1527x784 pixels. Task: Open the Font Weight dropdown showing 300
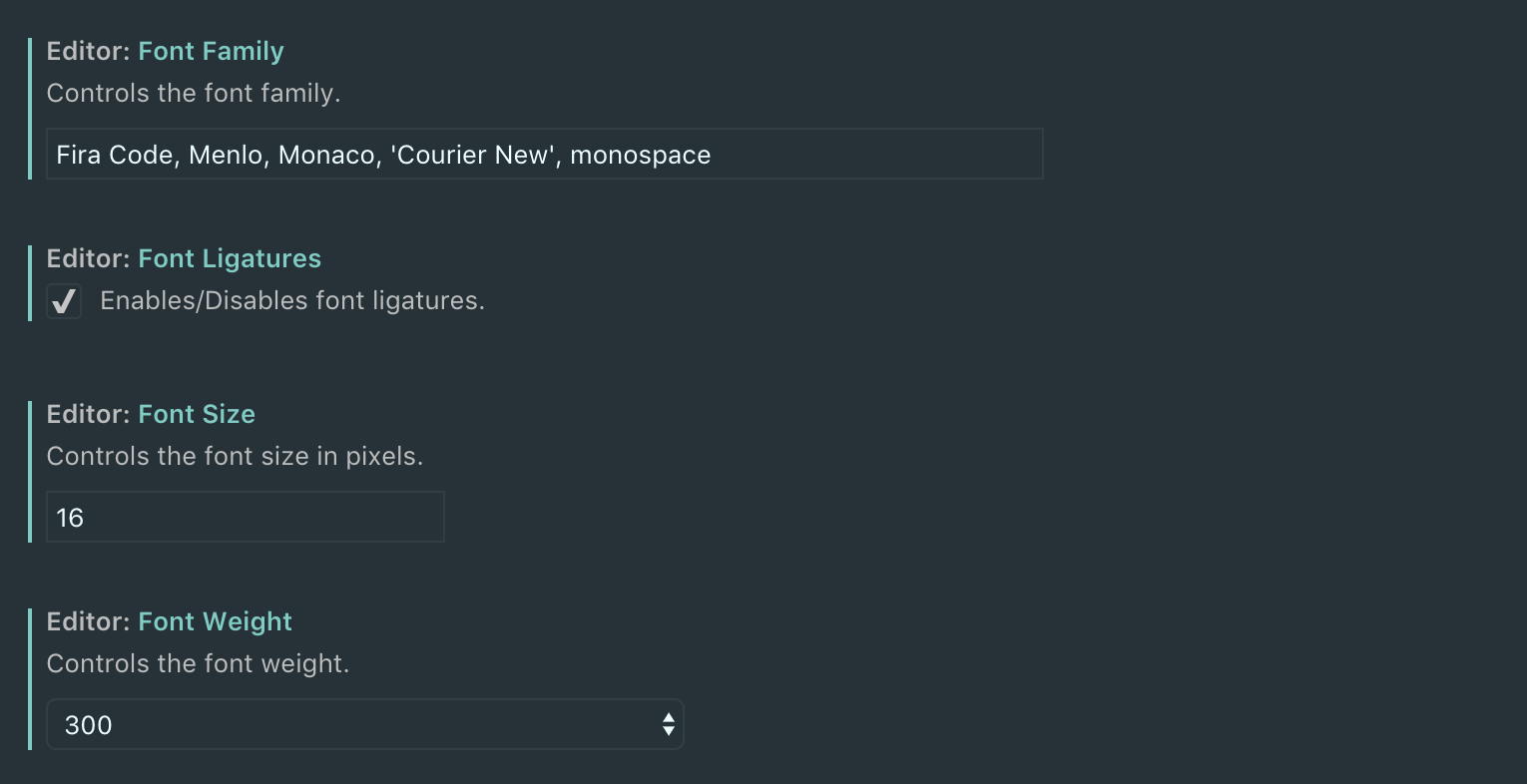(364, 725)
